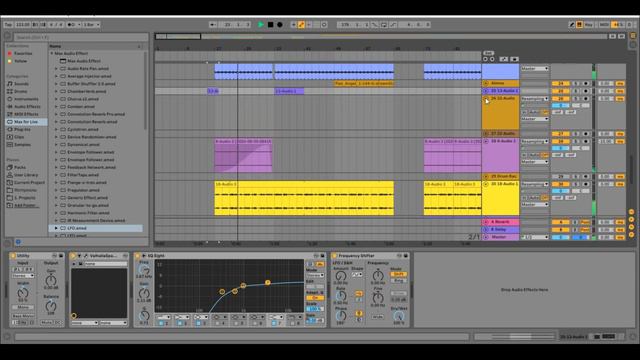Screen dimensions: 640x360
Task: Open the Sounds category
Action: [22, 84]
